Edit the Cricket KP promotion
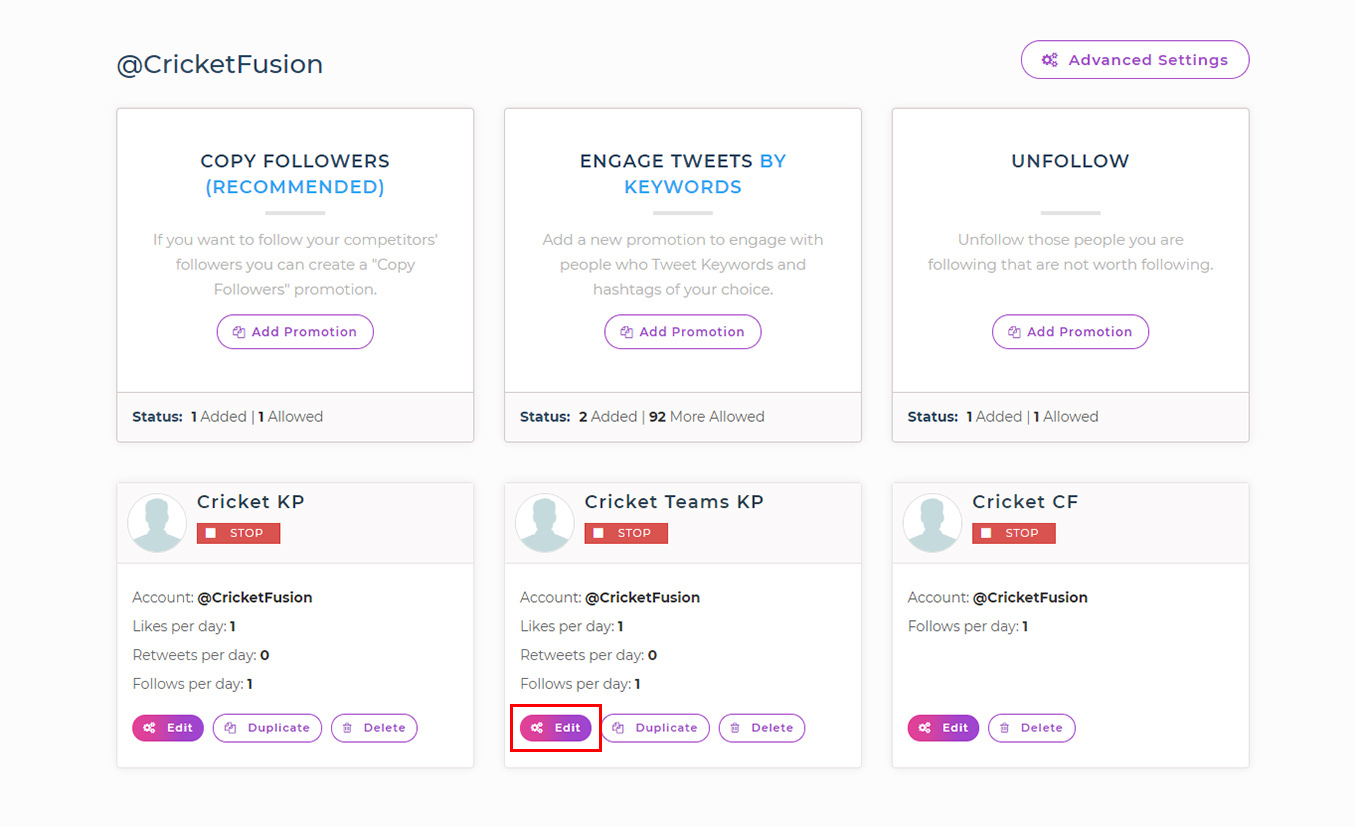 [168, 728]
